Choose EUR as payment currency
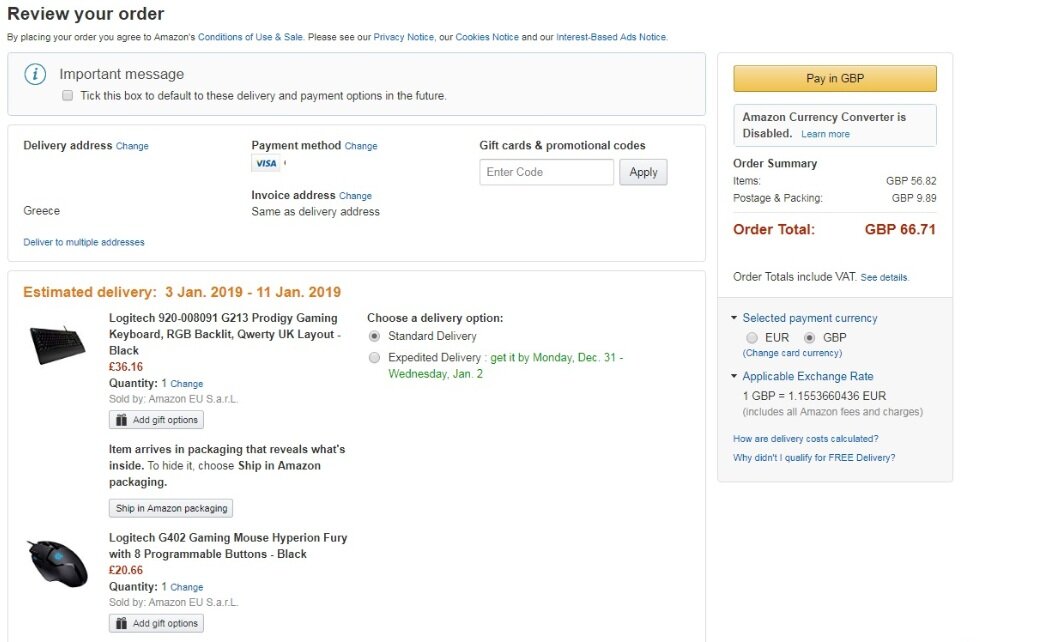The width and height of the screenshot is (1063, 642). tap(752, 338)
